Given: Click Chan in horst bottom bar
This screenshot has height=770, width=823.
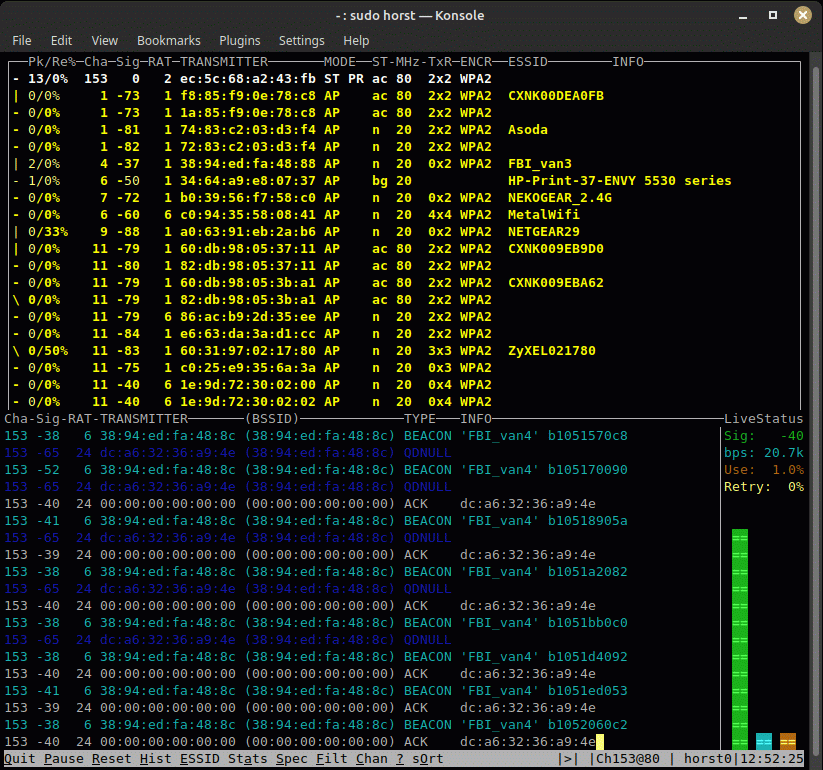Looking at the screenshot, I should coord(372,758).
